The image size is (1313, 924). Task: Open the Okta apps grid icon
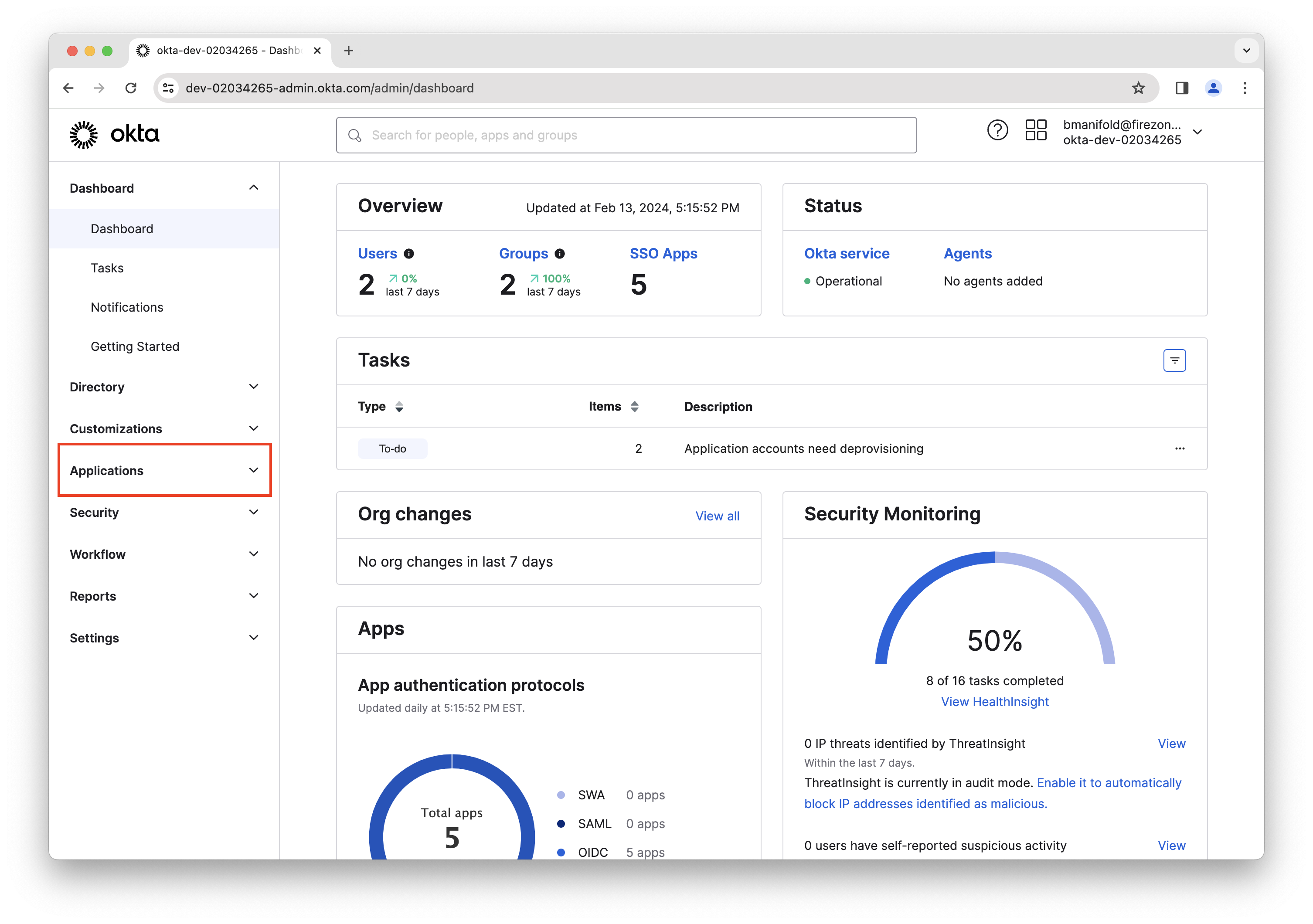coord(1036,130)
